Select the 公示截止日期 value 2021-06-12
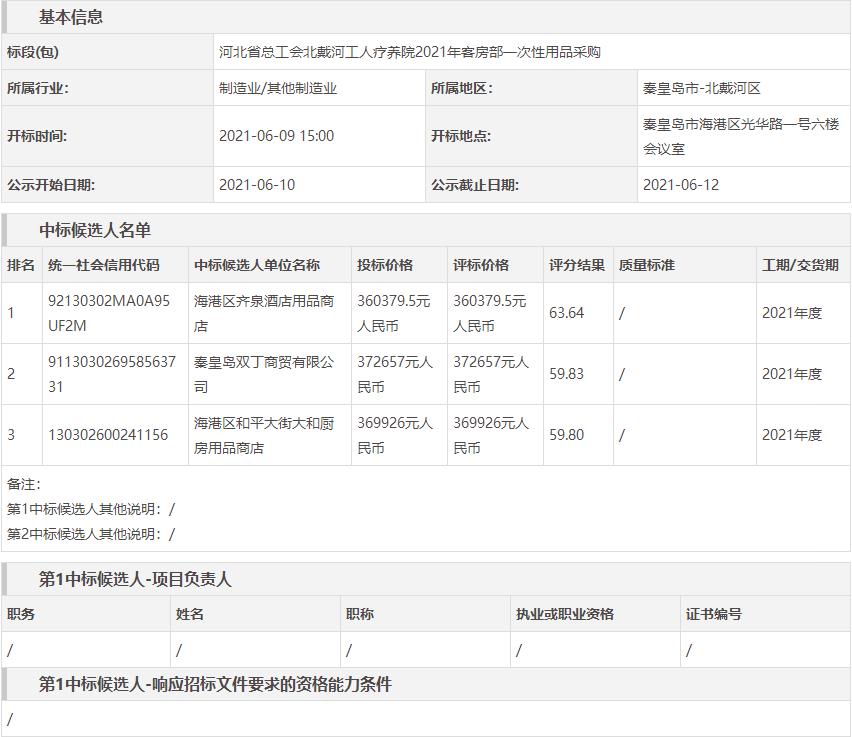Screen dimensions: 852x737 pos(680,185)
